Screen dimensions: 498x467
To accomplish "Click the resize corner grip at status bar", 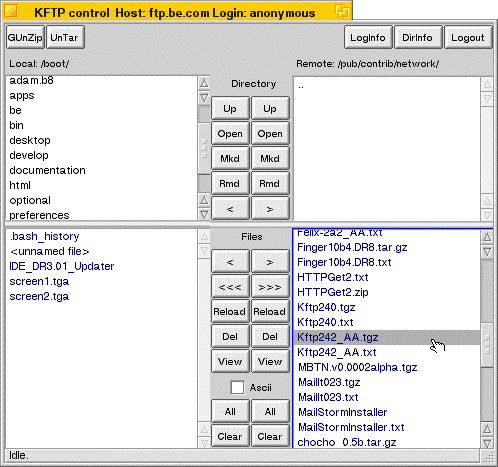I will (487, 456).
